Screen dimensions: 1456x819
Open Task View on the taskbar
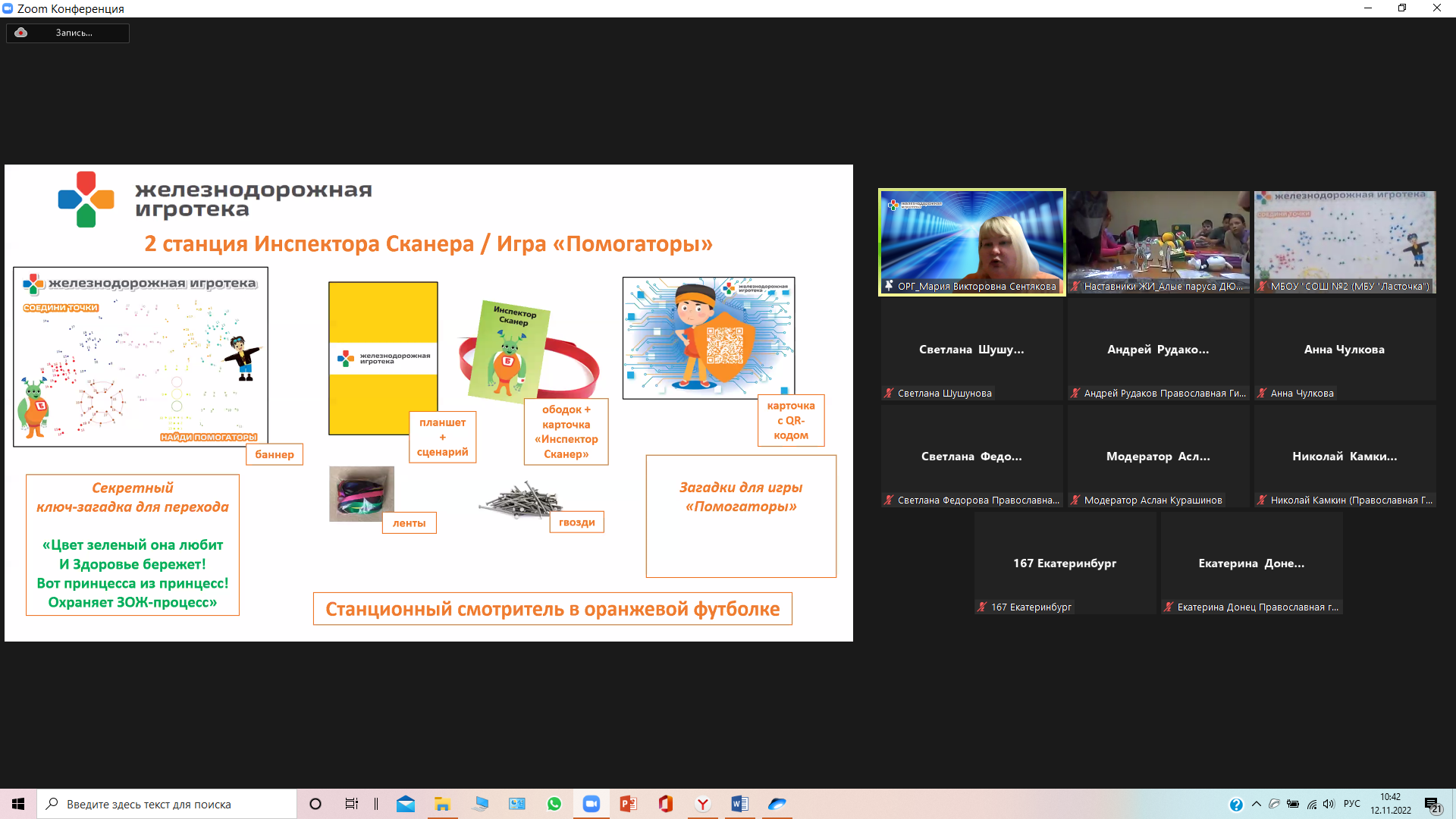point(352,804)
